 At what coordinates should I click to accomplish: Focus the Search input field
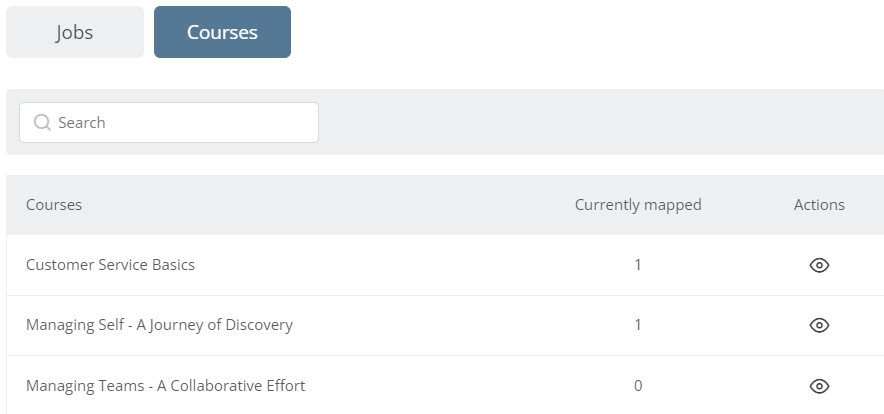pos(169,122)
